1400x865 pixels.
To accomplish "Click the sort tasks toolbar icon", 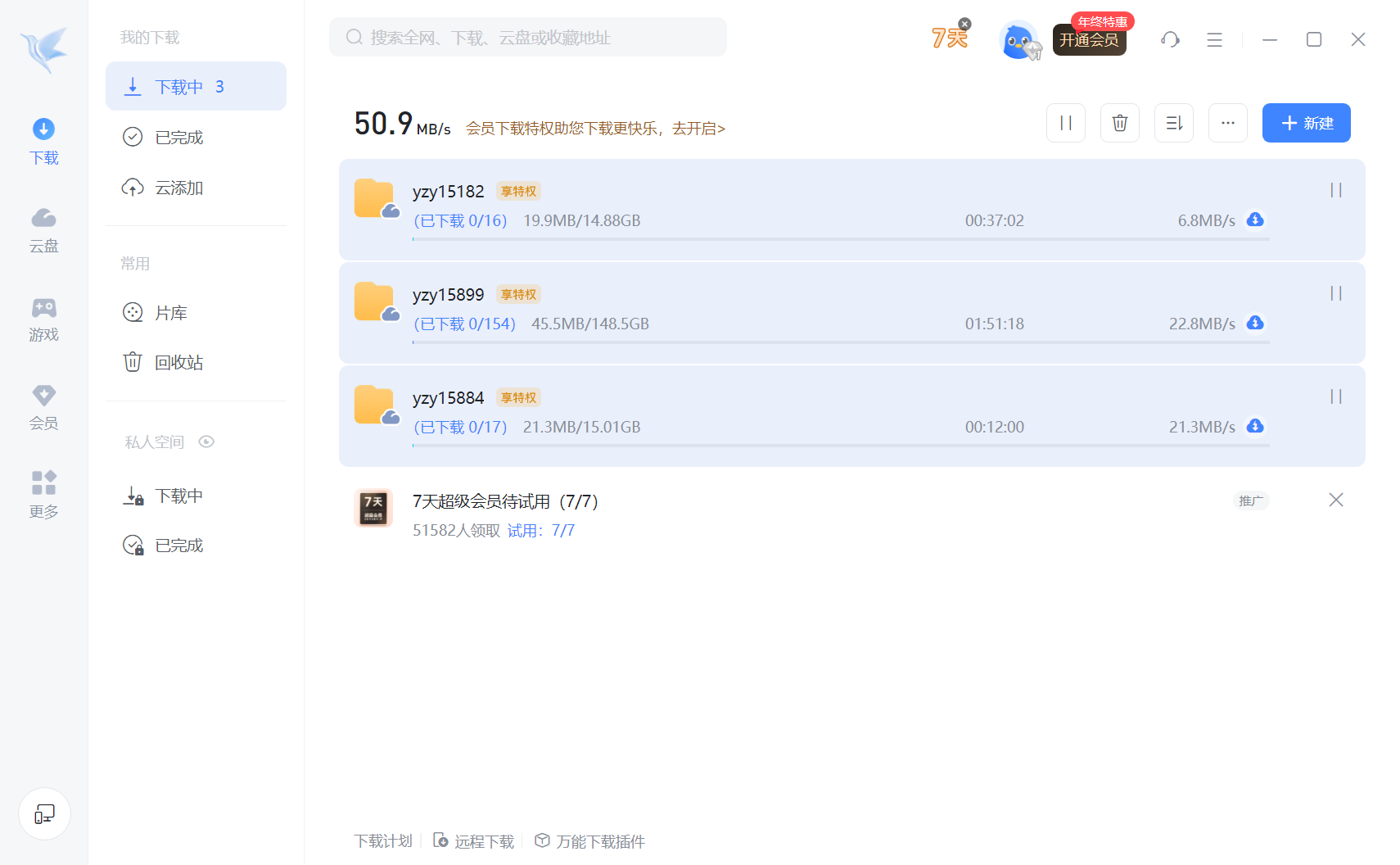I will pos(1174,123).
